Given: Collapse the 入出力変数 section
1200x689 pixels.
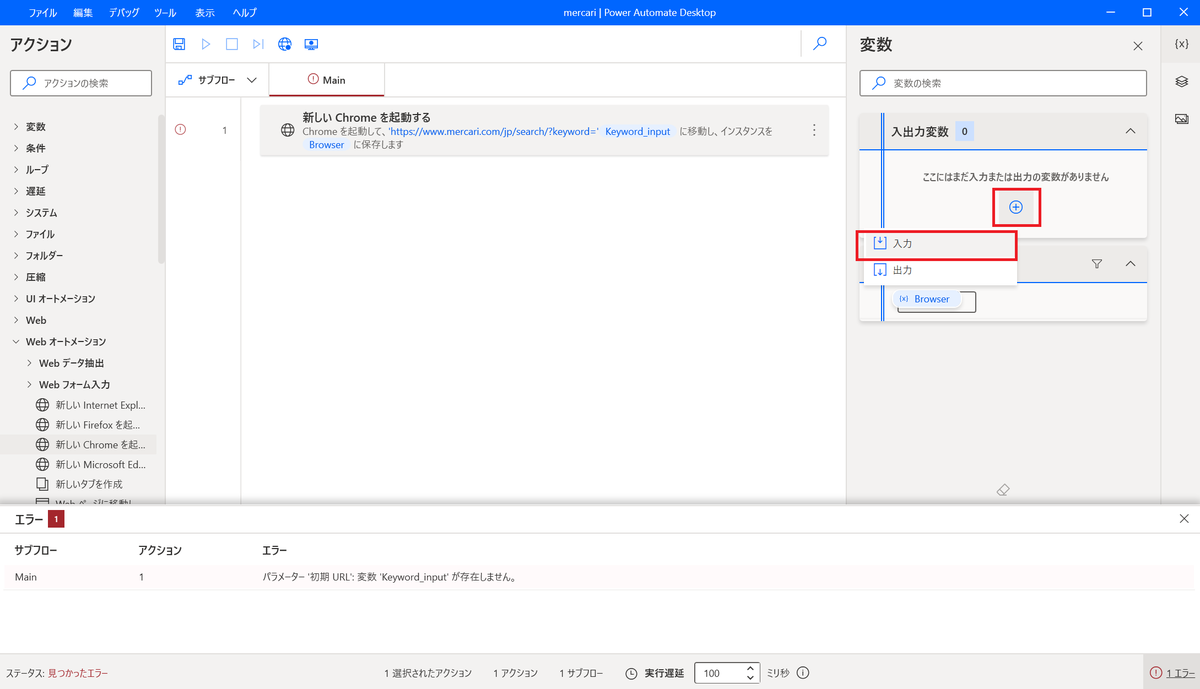Looking at the screenshot, I should pos(1130,131).
